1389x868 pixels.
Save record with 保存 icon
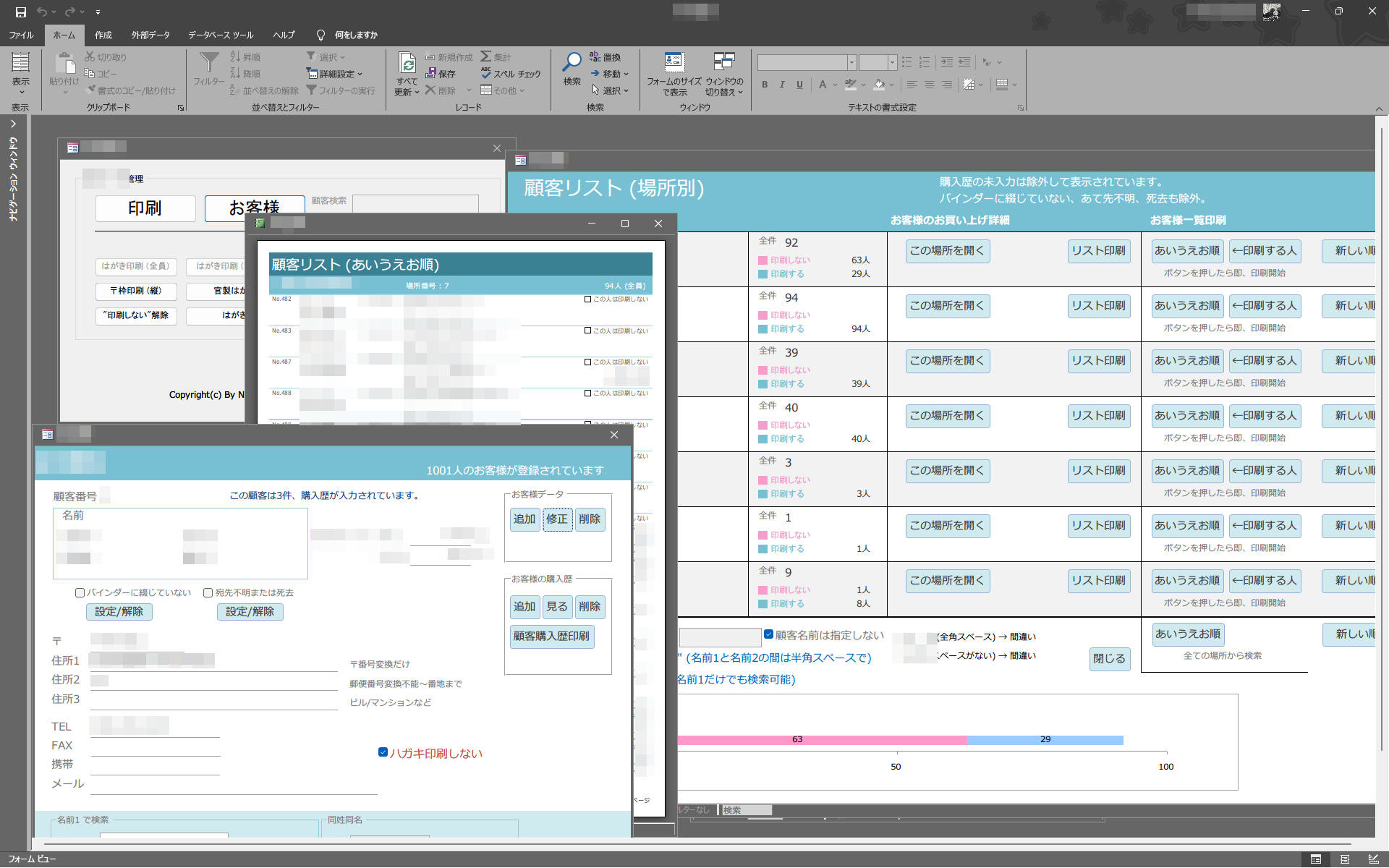[441, 74]
